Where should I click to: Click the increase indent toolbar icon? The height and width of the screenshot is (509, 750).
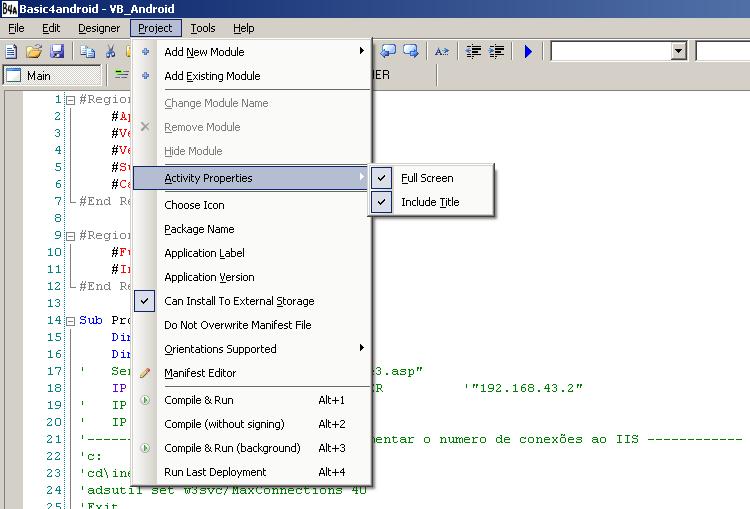pyautogui.click(x=496, y=51)
